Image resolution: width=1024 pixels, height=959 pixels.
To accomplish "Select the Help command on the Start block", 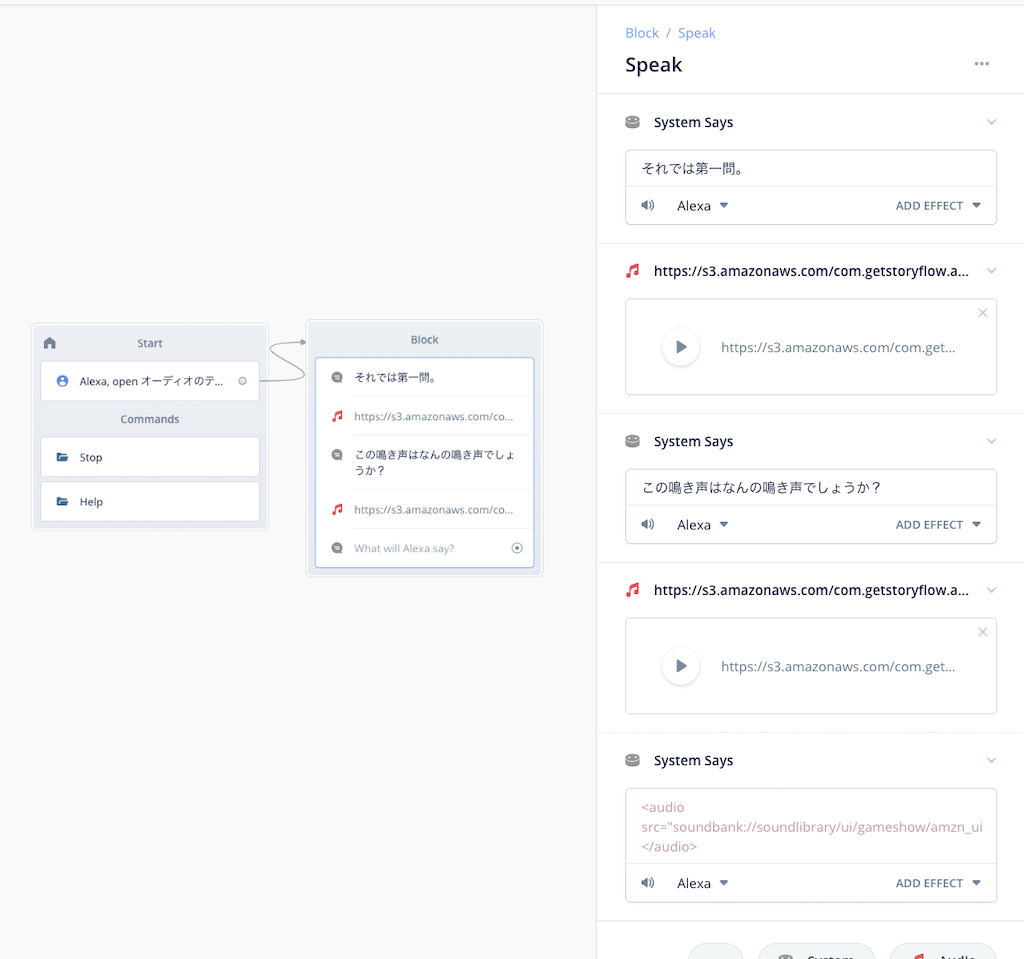I will [x=150, y=501].
